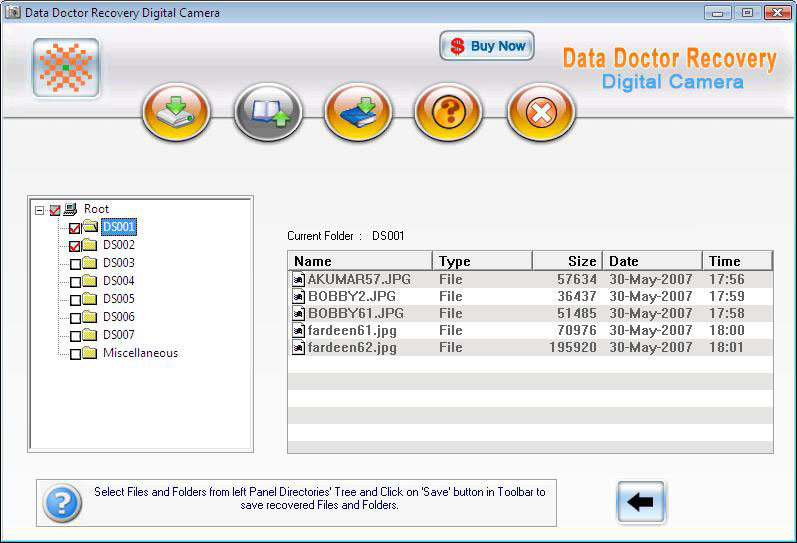Viewport: 797px width, 543px height.
Task: Click the open folder icon beside DS001
Action: tap(90, 226)
